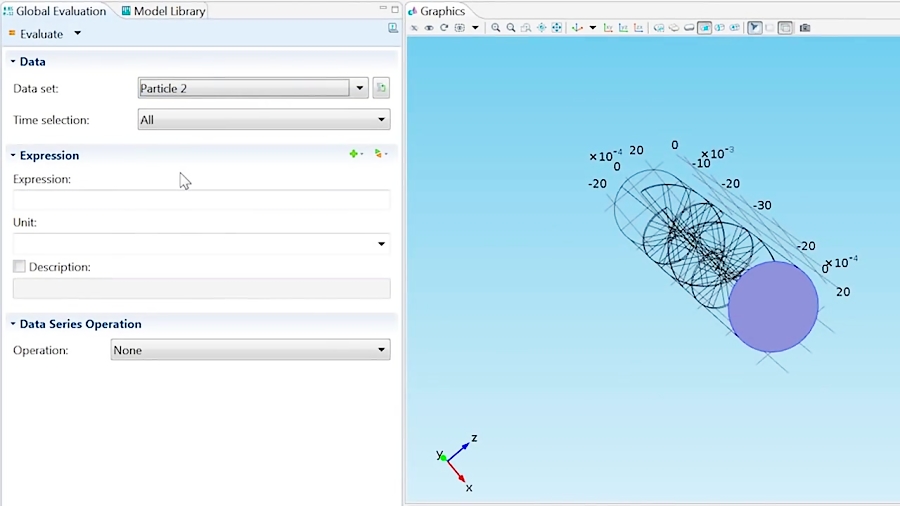The width and height of the screenshot is (900, 506).
Task: Click the Evaluate button
Action: pyautogui.click(x=36, y=34)
